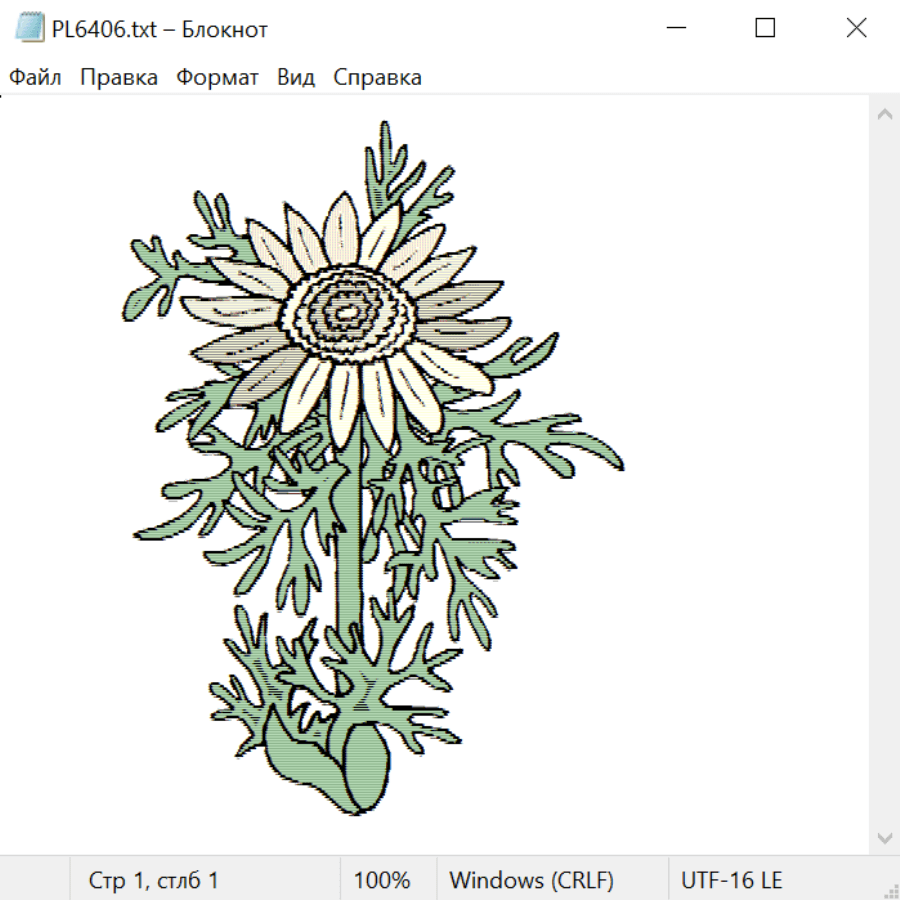Click the 'PL6406.txt – Блокнот' window title
The width and height of the screenshot is (900, 900).
tap(160, 29)
